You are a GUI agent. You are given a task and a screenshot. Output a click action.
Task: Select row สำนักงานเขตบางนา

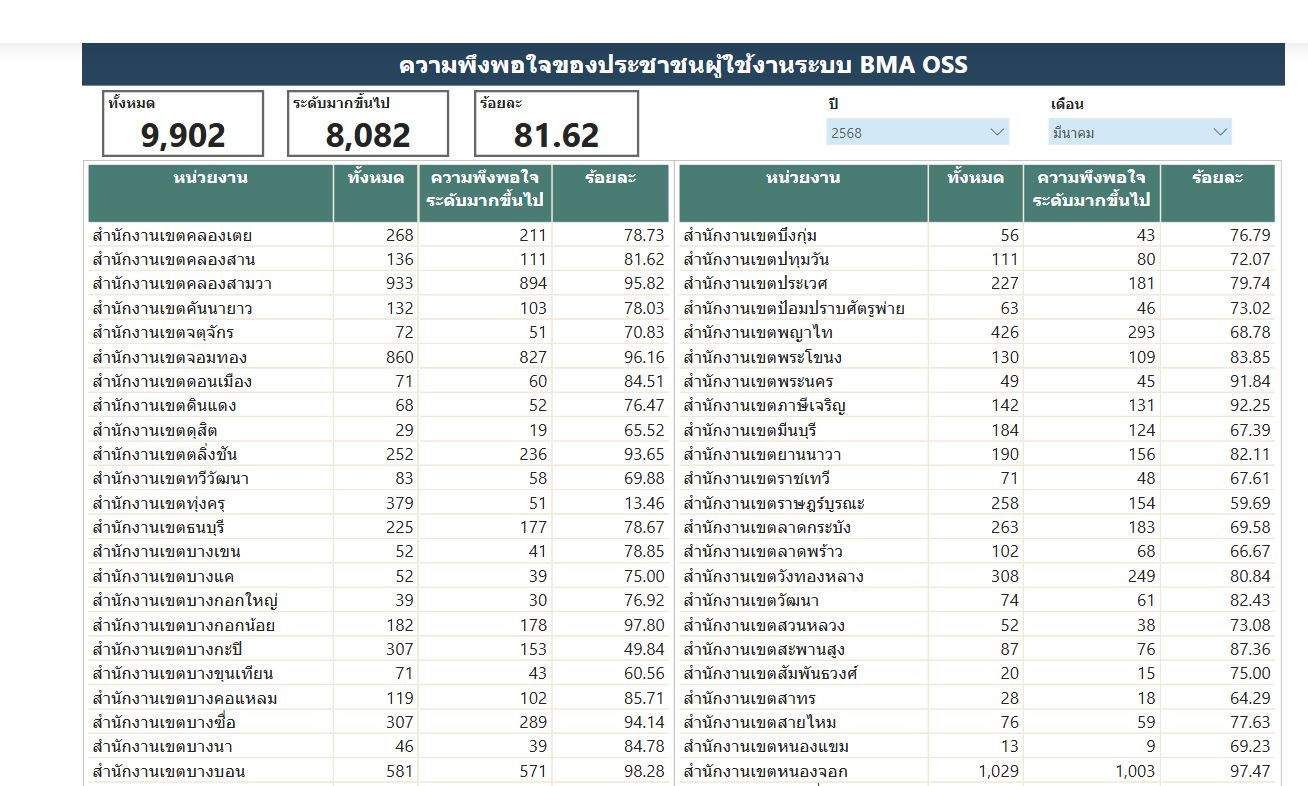point(378,747)
